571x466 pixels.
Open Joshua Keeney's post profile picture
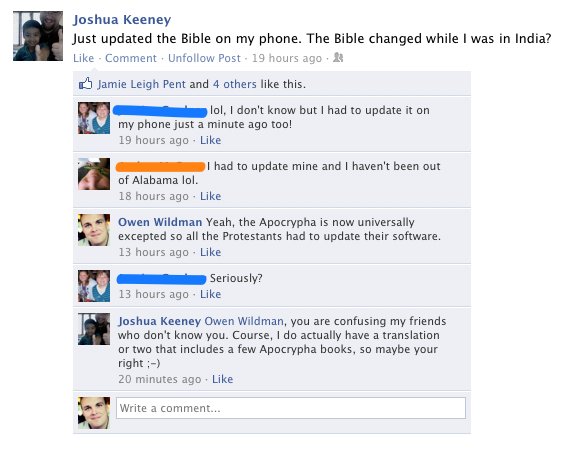(38, 36)
